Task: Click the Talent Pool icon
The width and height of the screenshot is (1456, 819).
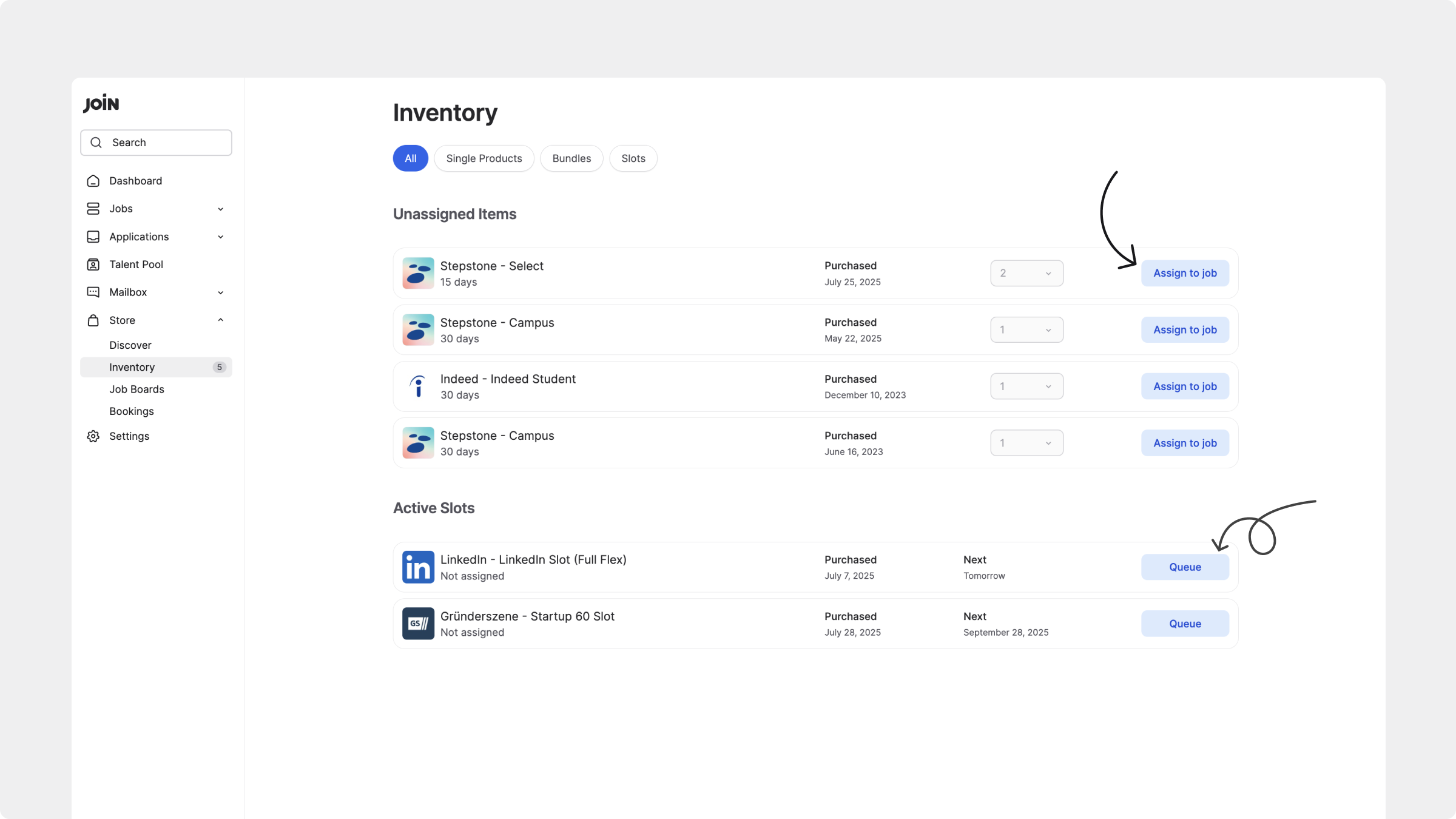Action: 93,265
